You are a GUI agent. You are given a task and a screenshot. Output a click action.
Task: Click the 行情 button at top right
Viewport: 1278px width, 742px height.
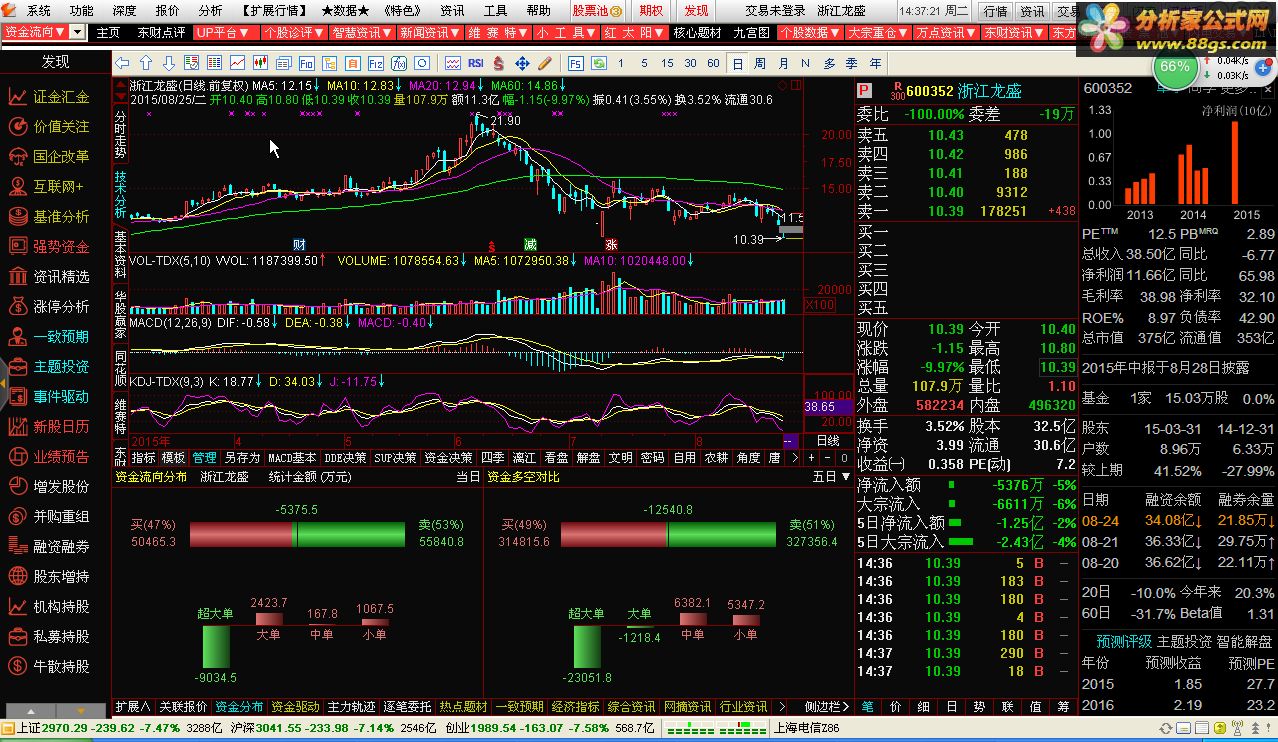click(x=995, y=11)
